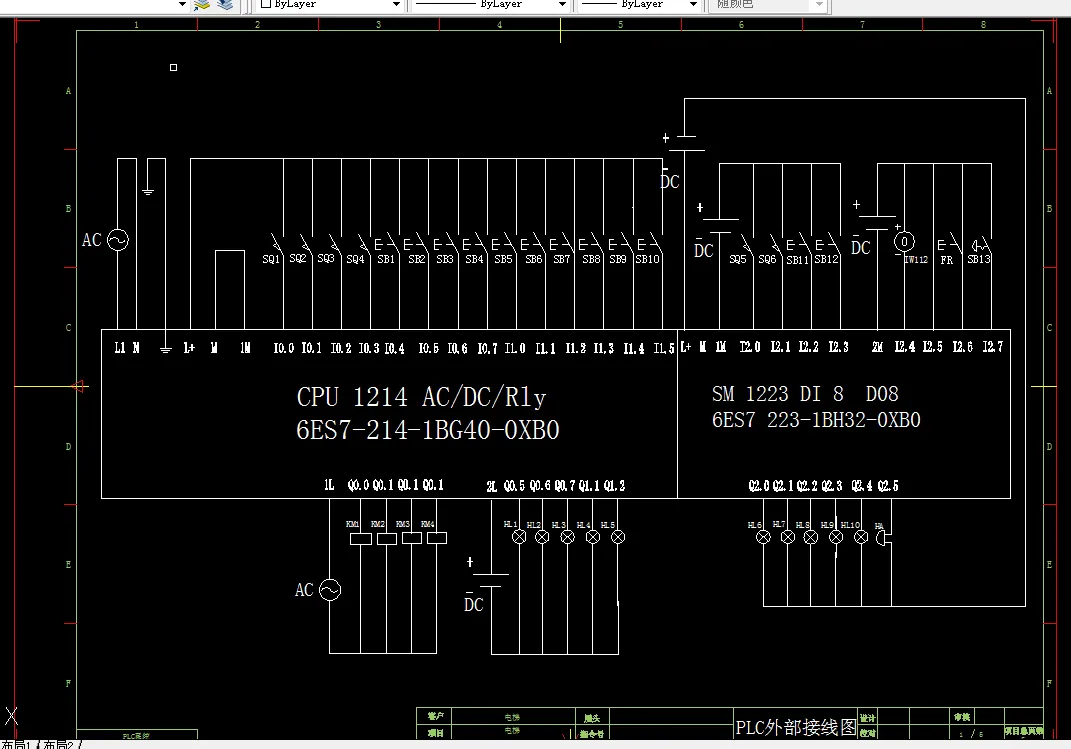Screen dimensions: 1071x749
Task: Select the SQ5 switch label
Action: point(738,259)
